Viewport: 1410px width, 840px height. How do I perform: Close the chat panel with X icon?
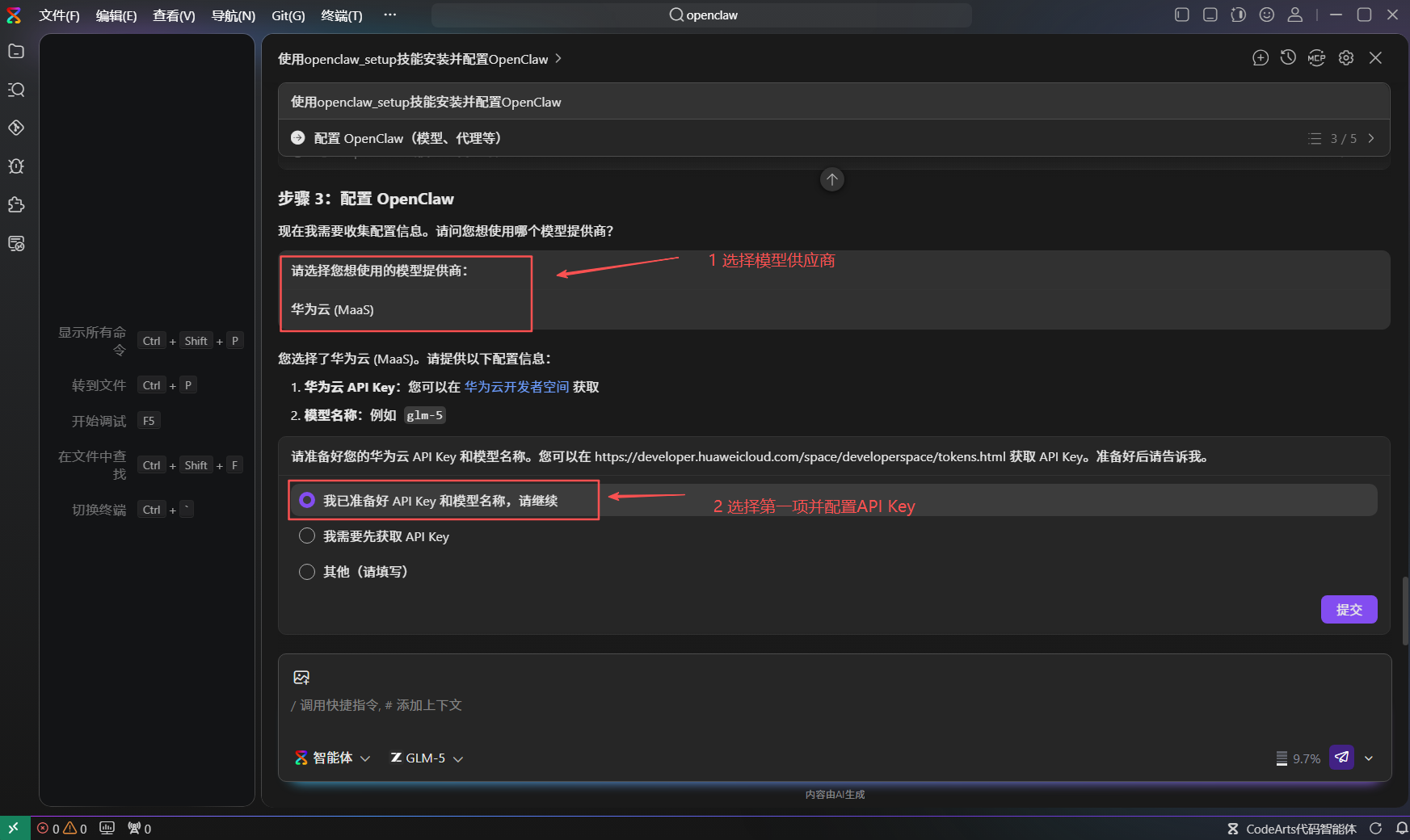[1375, 58]
